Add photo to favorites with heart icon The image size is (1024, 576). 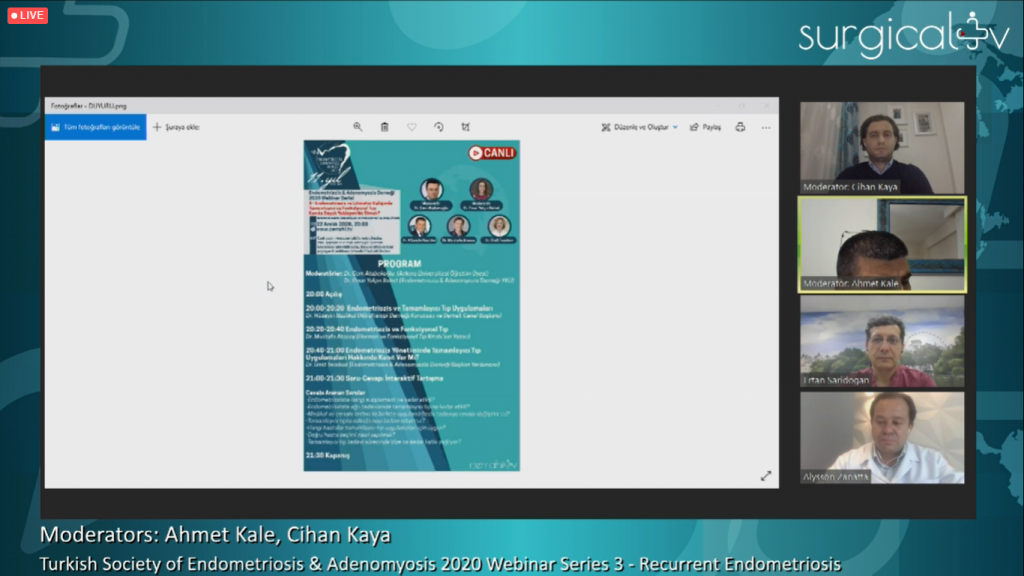[x=411, y=127]
